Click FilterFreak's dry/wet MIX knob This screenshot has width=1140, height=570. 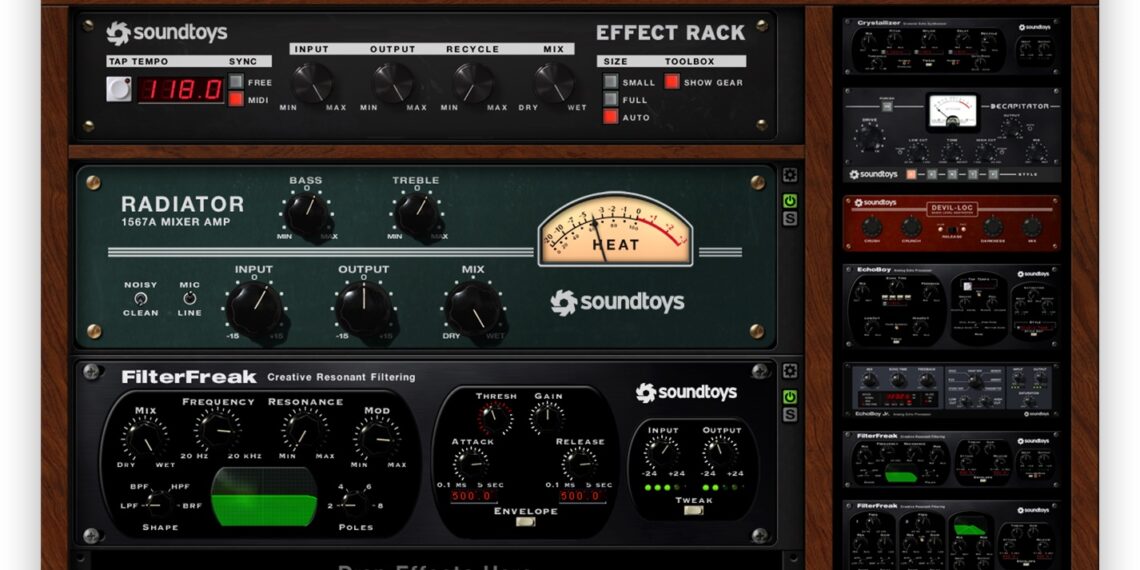(145, 438)
